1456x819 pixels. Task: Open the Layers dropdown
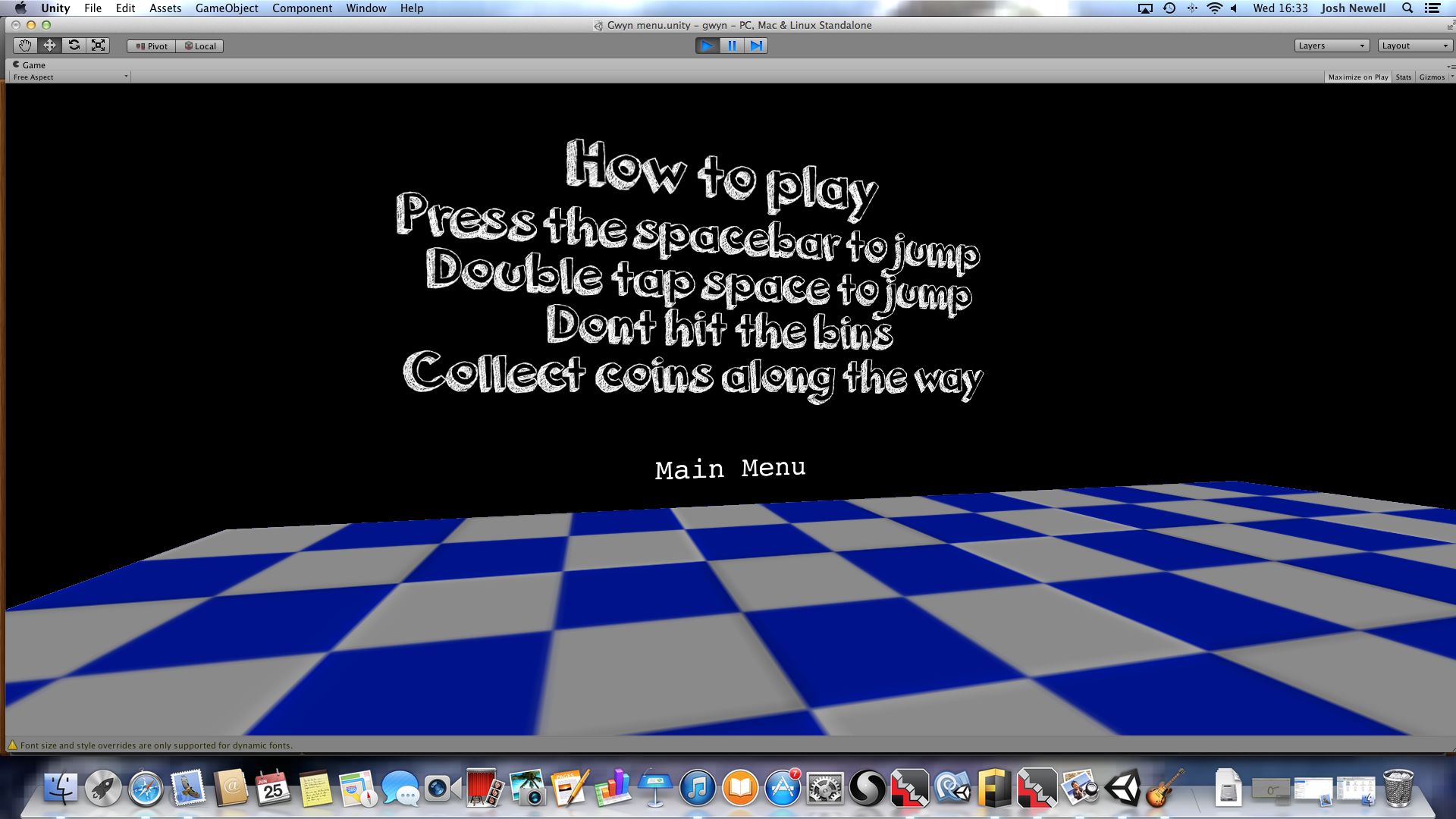pos(1331,45)
